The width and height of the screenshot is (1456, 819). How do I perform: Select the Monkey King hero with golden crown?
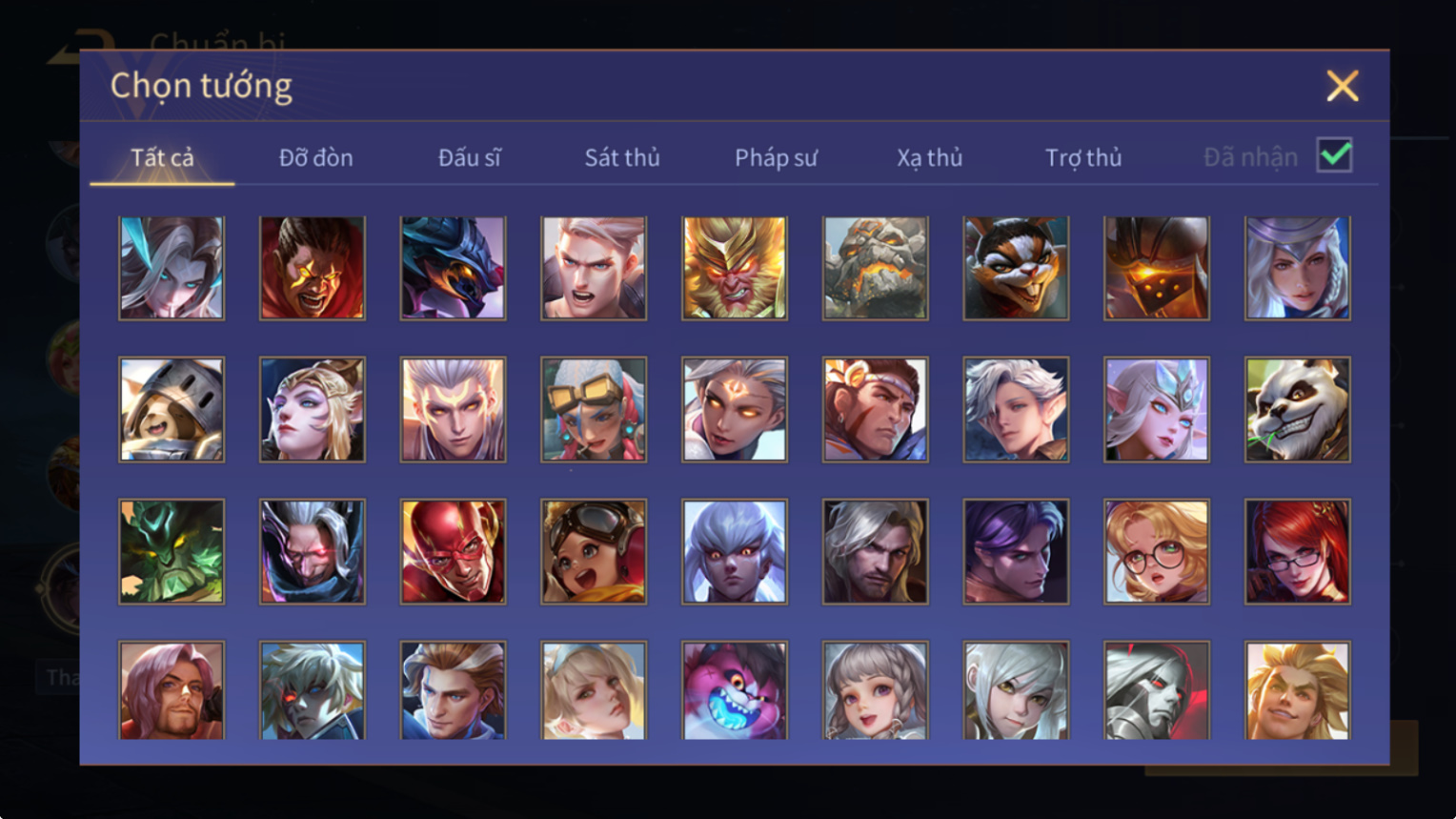(734, 268)
